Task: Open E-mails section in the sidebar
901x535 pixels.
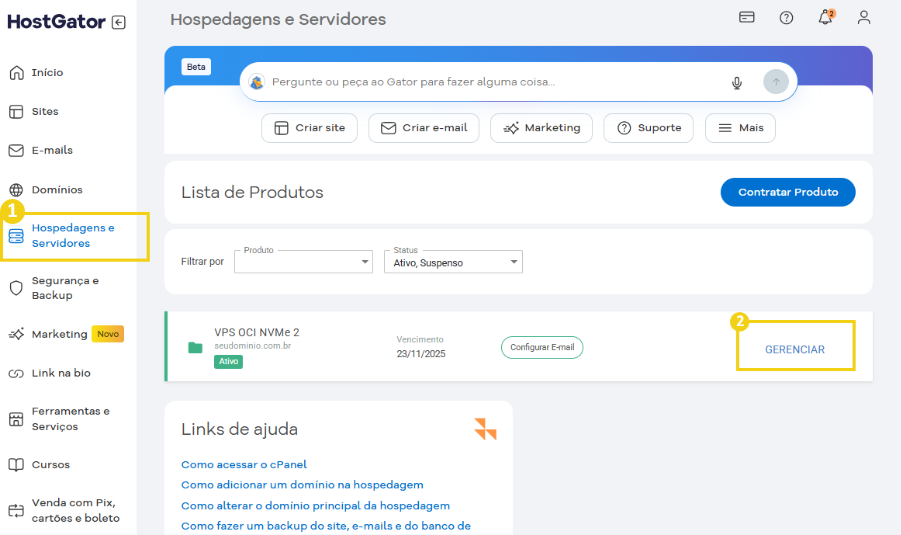Action: point(52,151)
